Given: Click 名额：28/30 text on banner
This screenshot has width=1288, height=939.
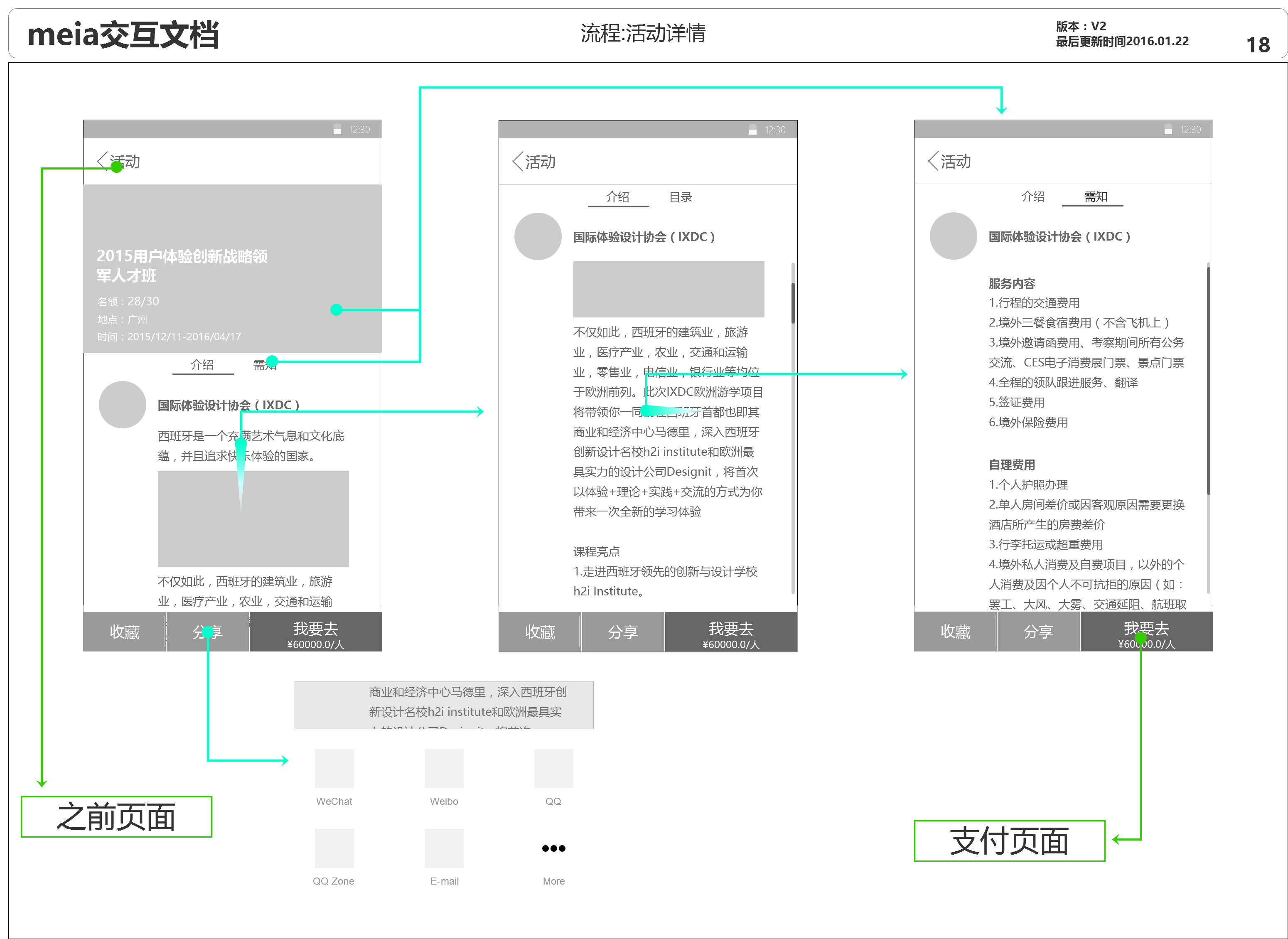Looking at the screenshot, I should pyautogui.click(x=128, y=301).
